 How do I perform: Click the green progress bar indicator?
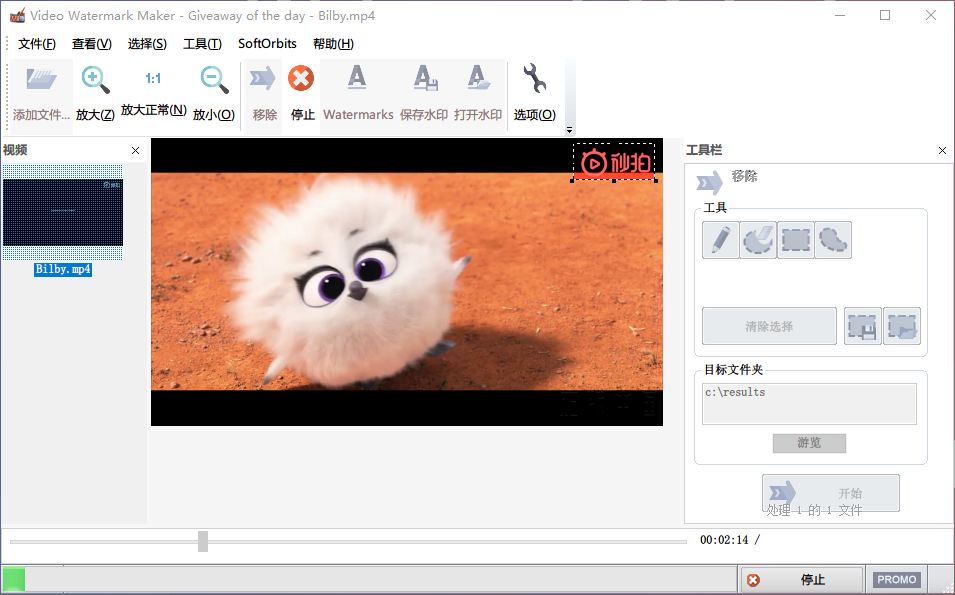coord(14,580)
